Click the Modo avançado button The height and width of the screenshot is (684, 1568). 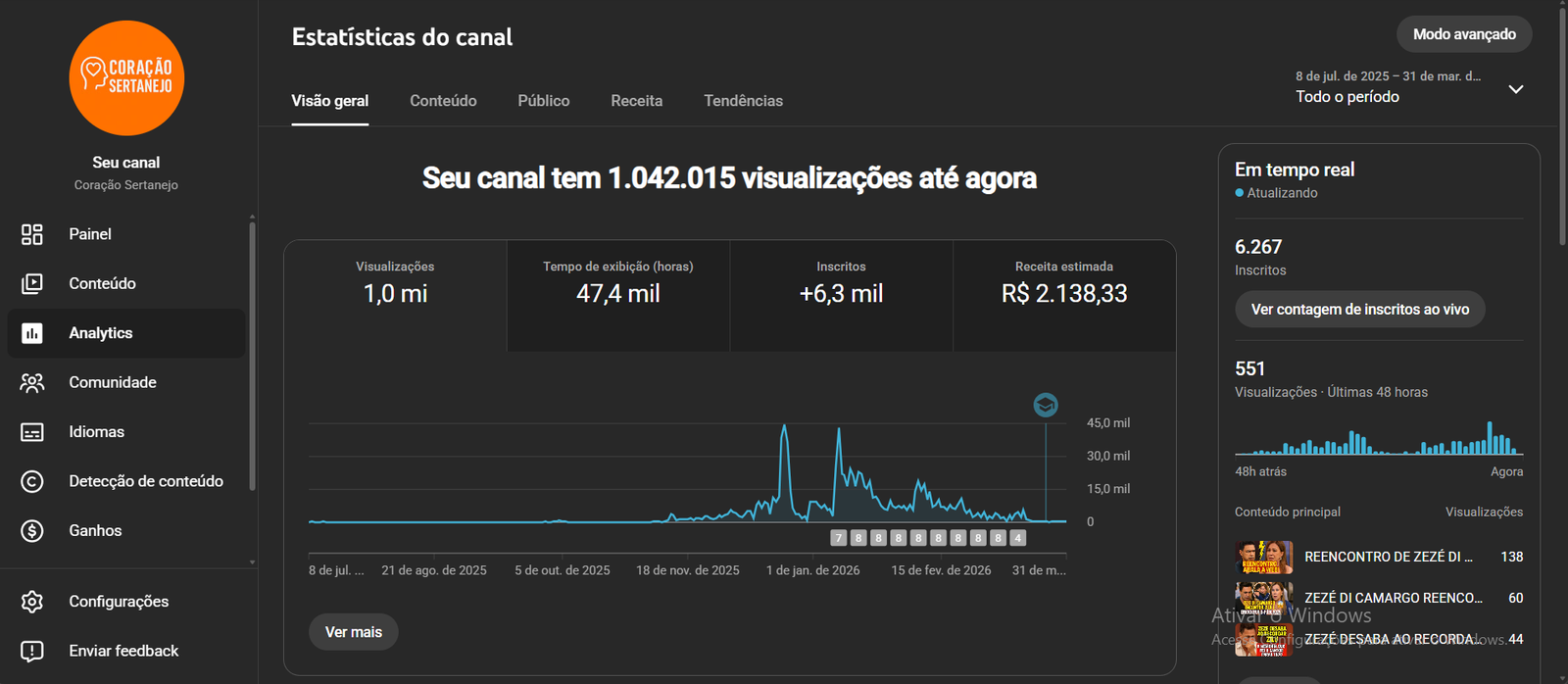point(1464,34)
